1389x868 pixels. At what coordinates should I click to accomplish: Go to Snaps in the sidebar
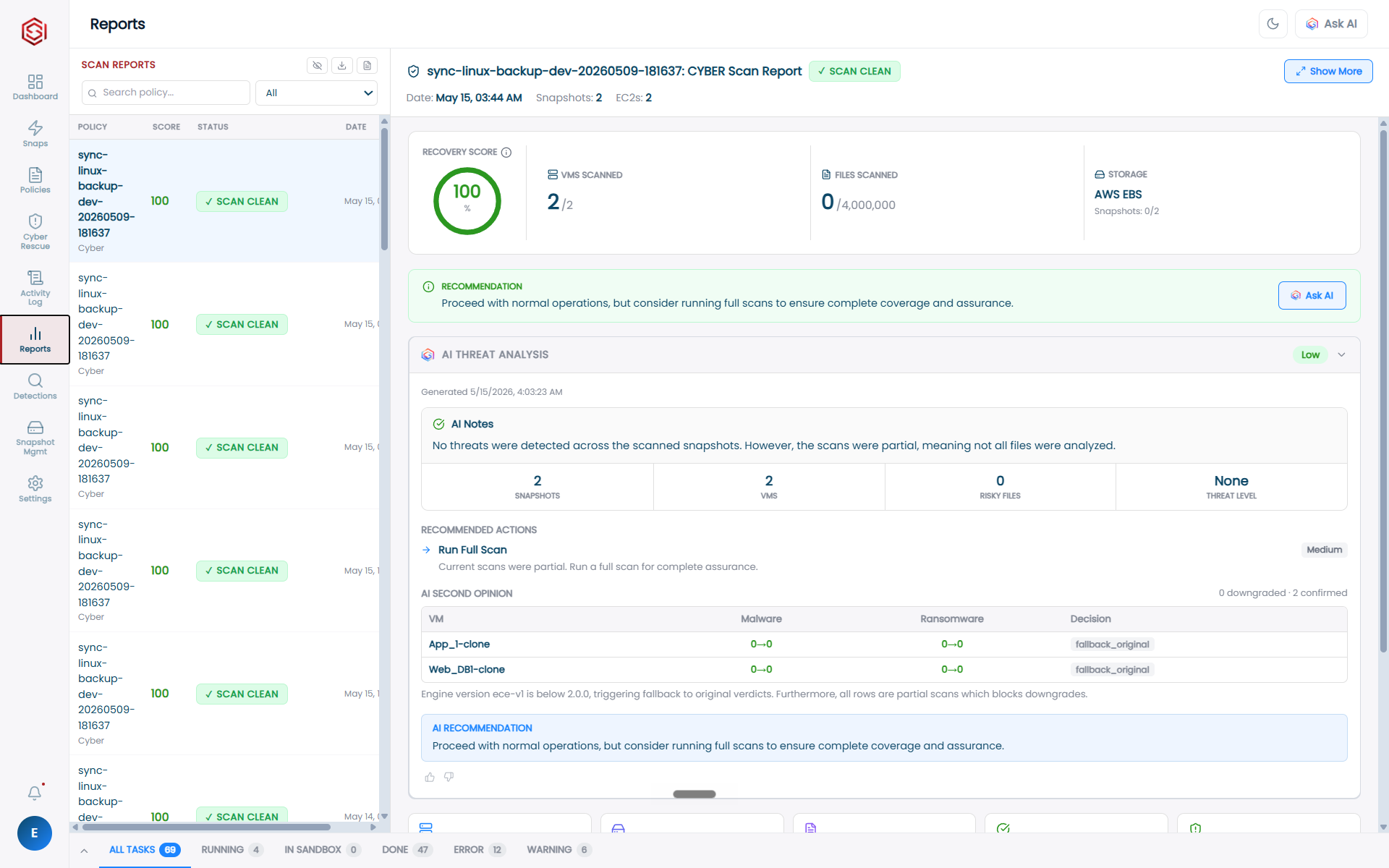(35, 134)
